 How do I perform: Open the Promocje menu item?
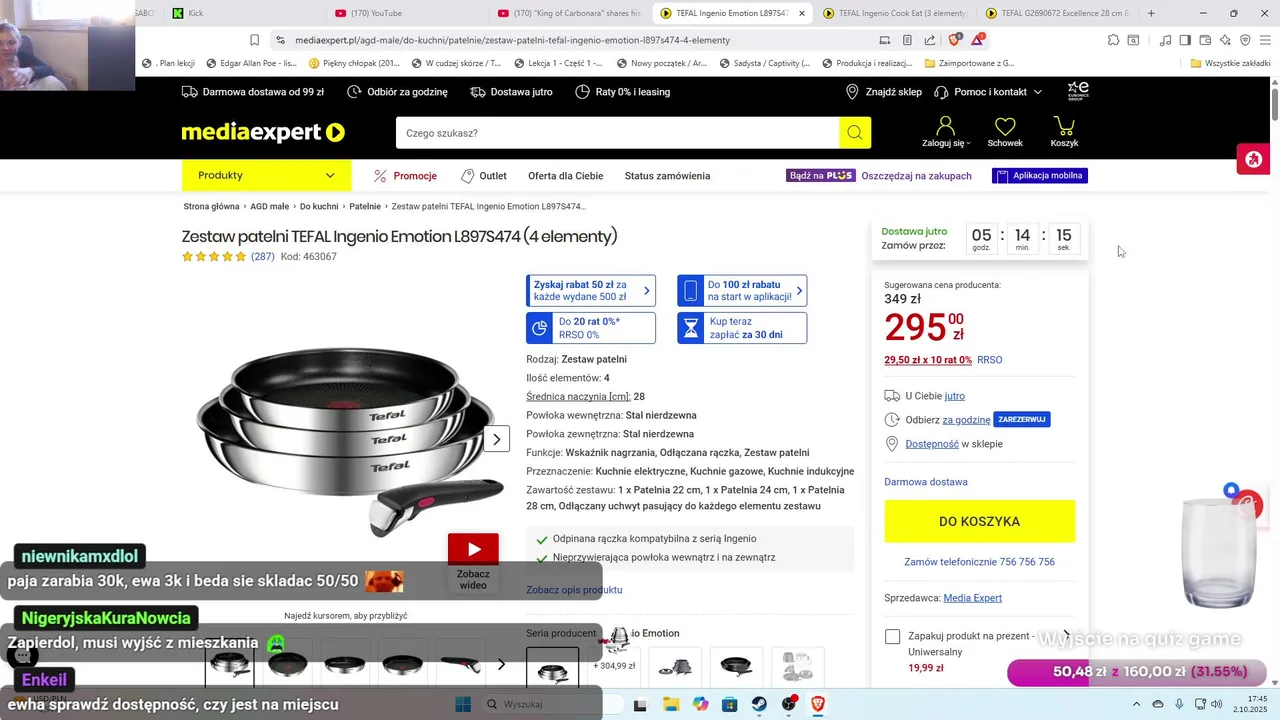pyautogui.click(x=405, y=176)
